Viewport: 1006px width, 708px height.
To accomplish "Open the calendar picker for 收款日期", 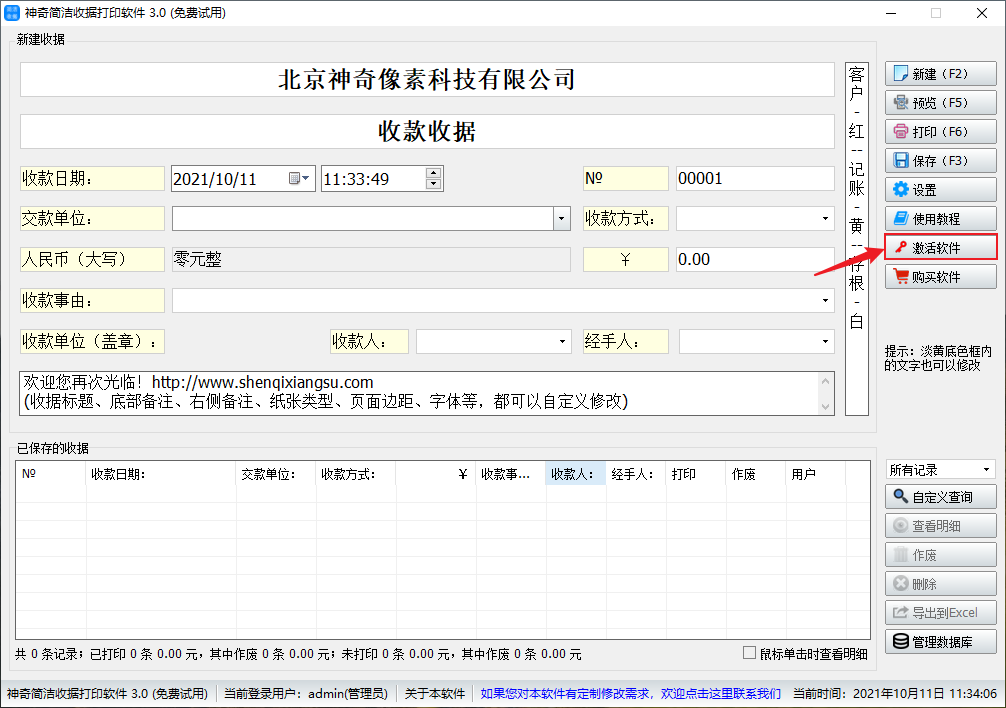I will [299, 178].
